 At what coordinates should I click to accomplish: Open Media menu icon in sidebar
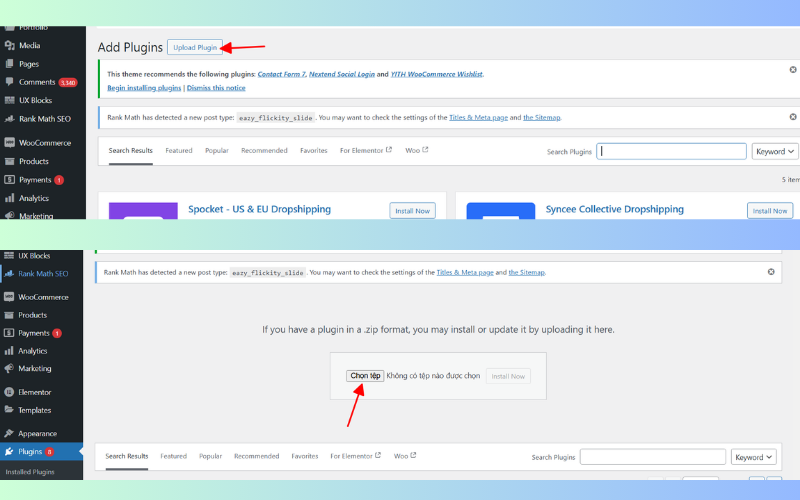(x=9, y=45)
